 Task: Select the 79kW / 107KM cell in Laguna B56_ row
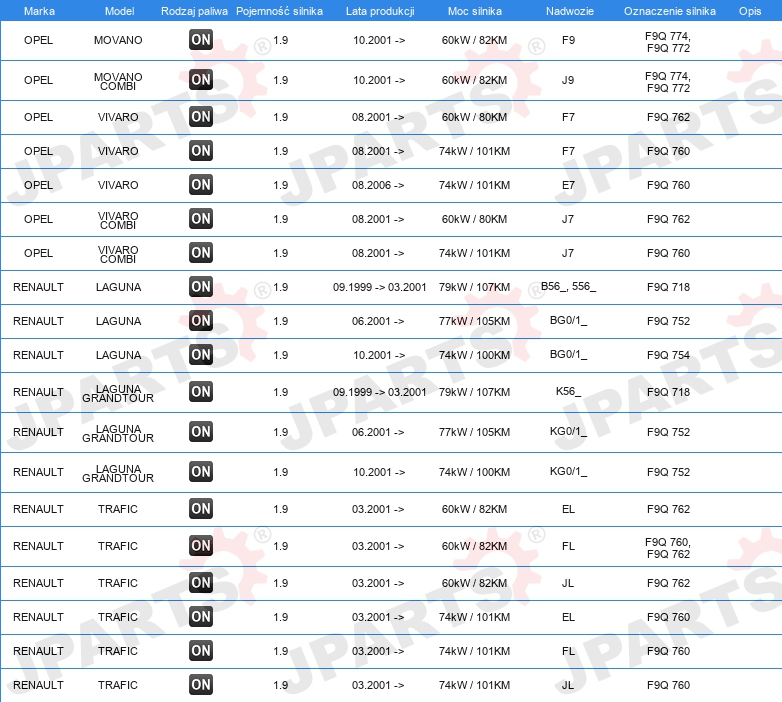(474, 287)
